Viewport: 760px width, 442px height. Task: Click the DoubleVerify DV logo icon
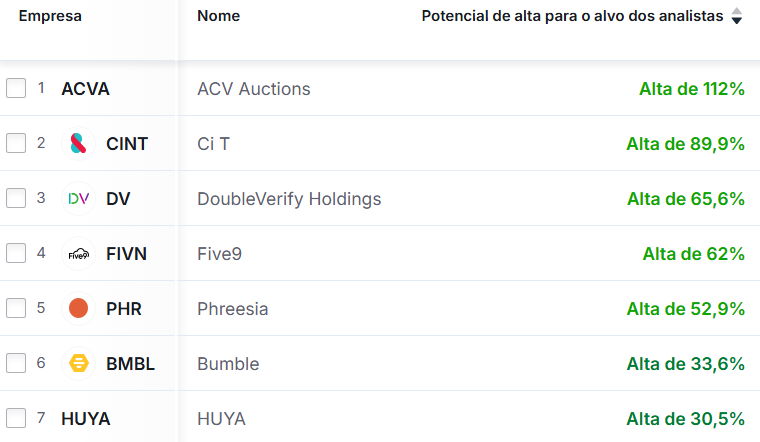point(79,199)
